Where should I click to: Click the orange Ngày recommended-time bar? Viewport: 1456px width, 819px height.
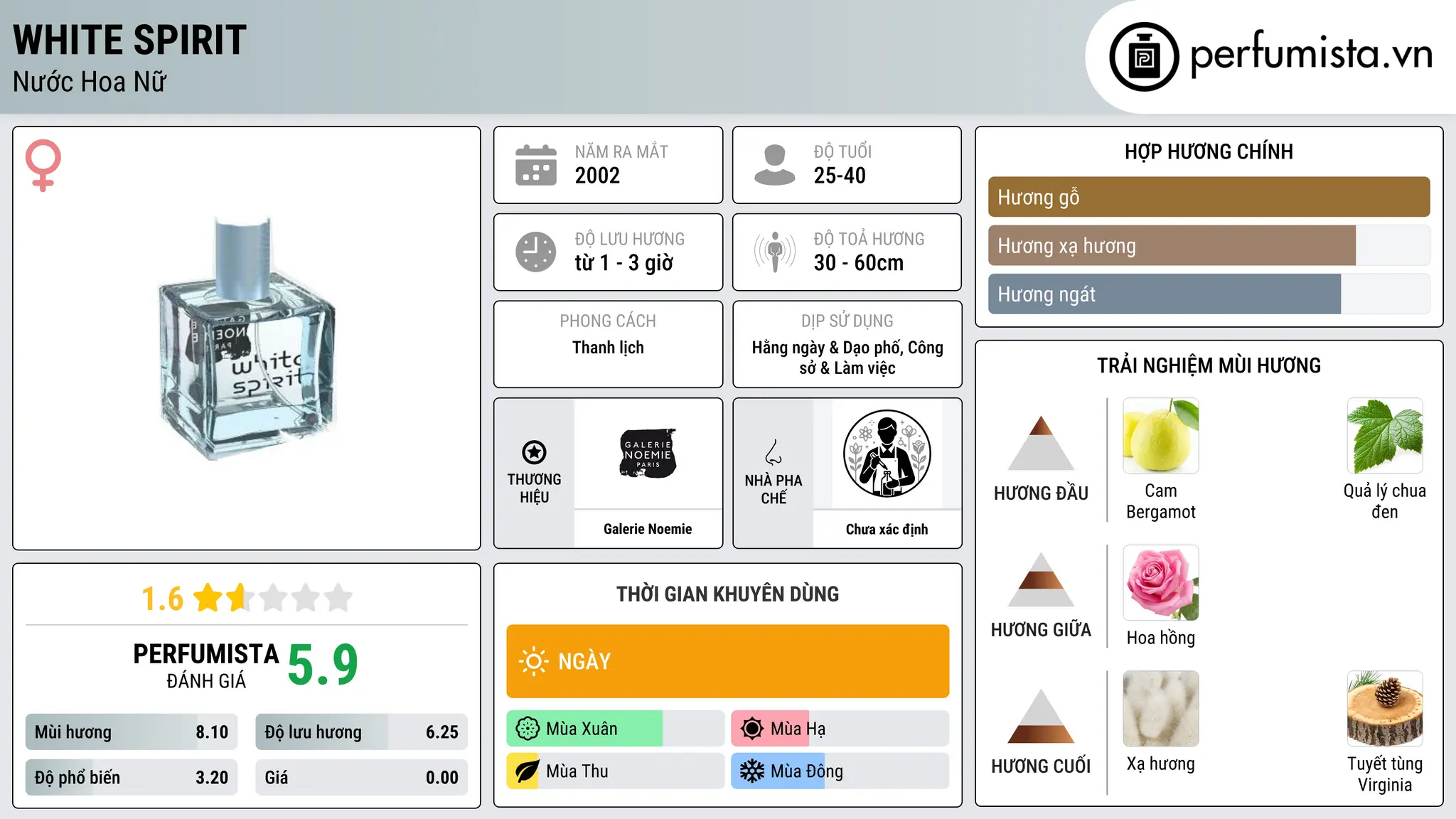coord(727,661)
